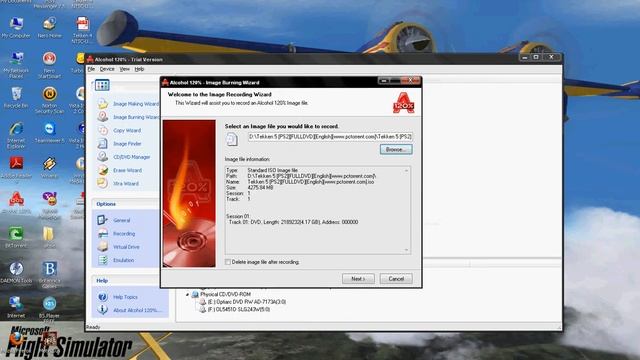640x360 pixels.
Task: Open My Computer desktop icon
Action: coord(16,28)
